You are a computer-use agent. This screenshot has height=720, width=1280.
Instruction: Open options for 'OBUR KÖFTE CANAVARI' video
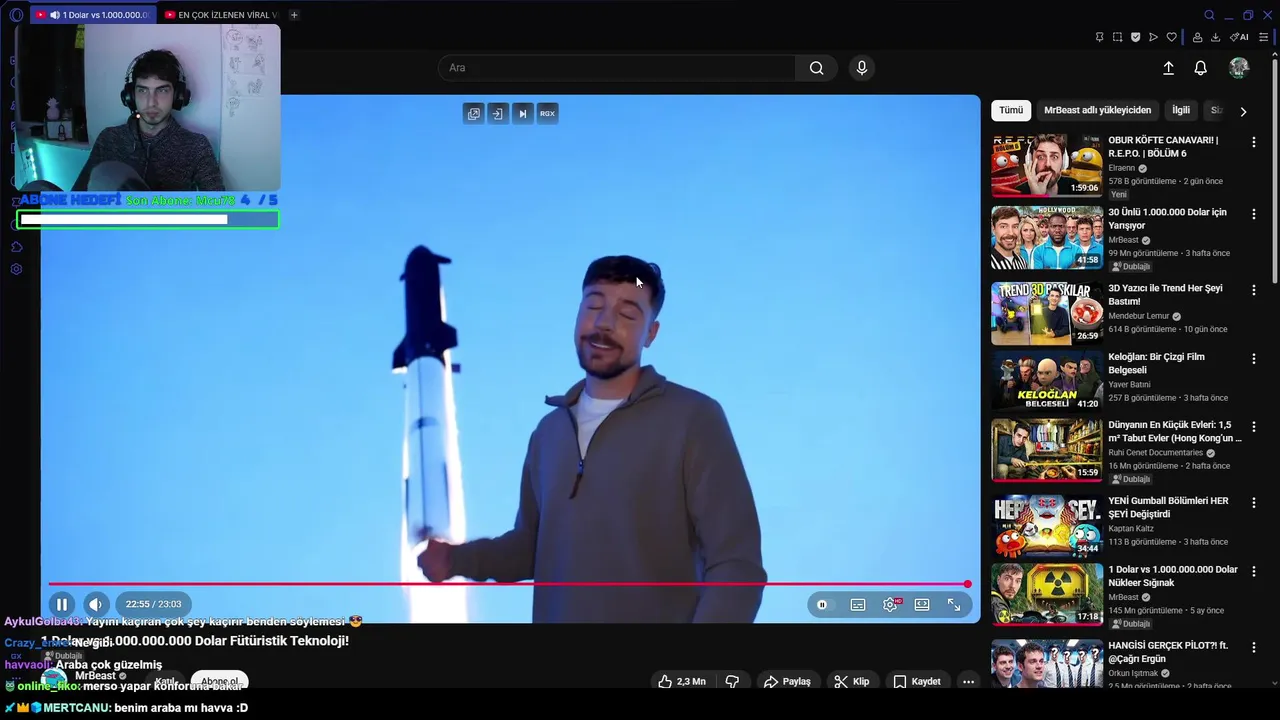click(1254, 142)
